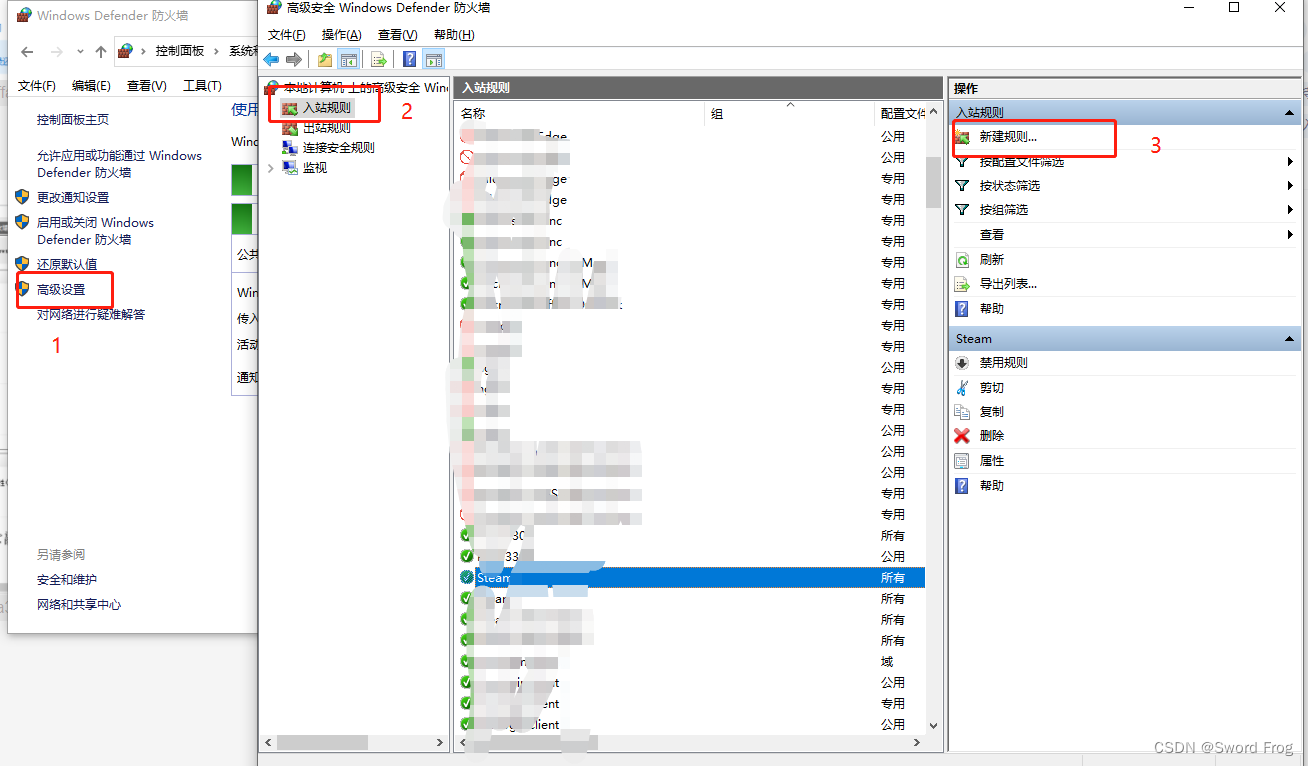Click 对网络进行疑难解答 link
Image resolution: width=1308 pixels, height=766 pixels.
(x=91, y=314)
